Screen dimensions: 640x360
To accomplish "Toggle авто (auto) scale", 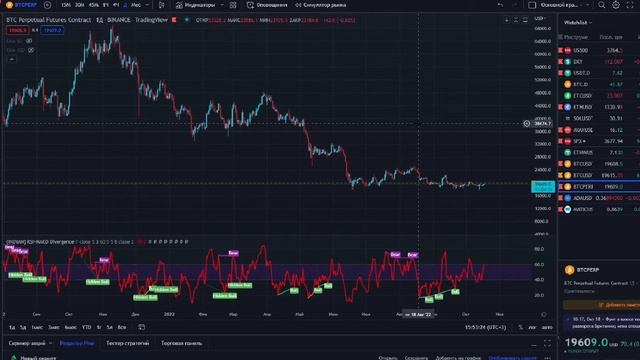I will click(x=547, y=327).
